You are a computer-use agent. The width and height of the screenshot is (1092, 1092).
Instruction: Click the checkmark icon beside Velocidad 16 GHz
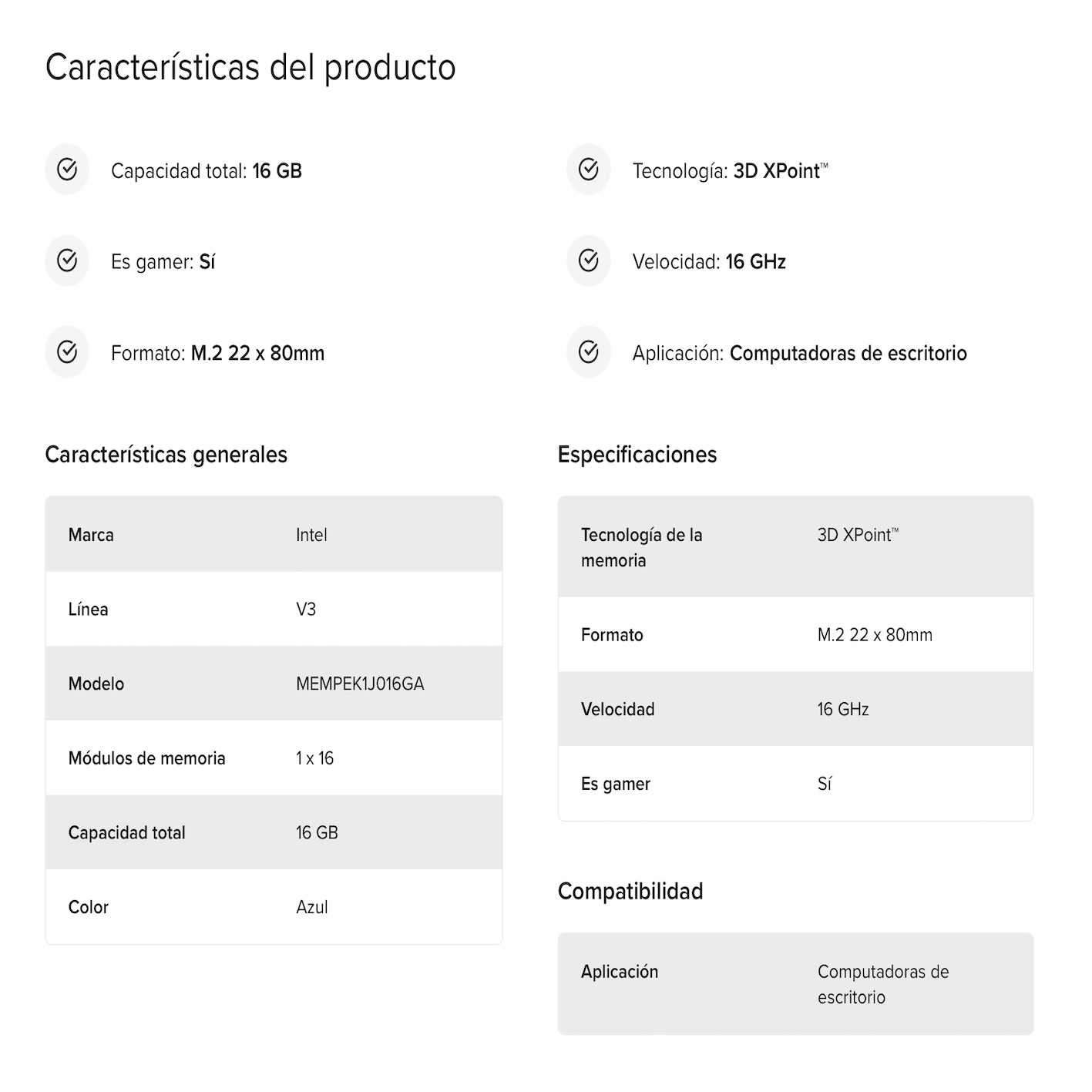coord(589,260)
